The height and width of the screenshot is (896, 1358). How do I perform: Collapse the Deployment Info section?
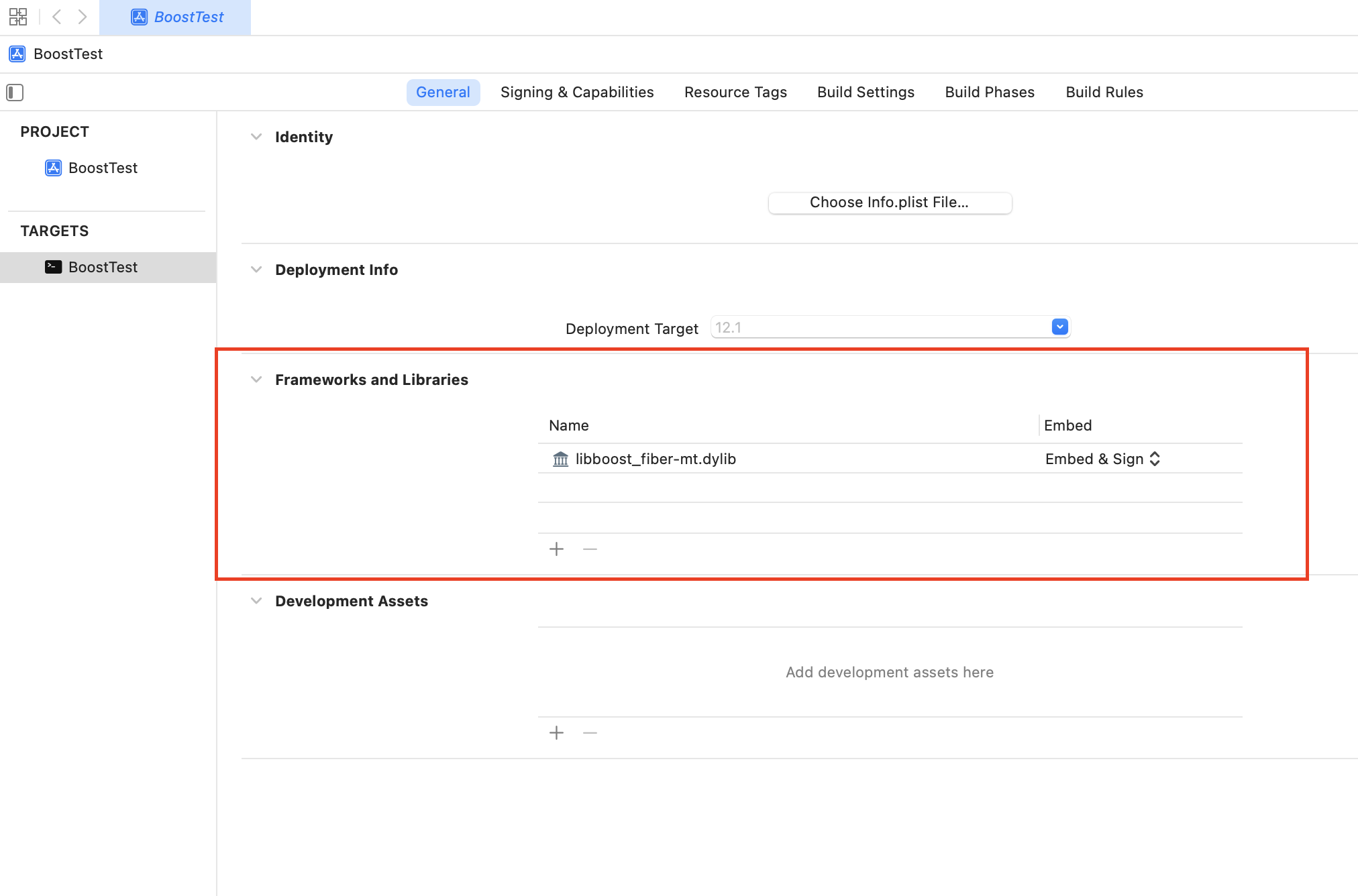pos(256,270)
